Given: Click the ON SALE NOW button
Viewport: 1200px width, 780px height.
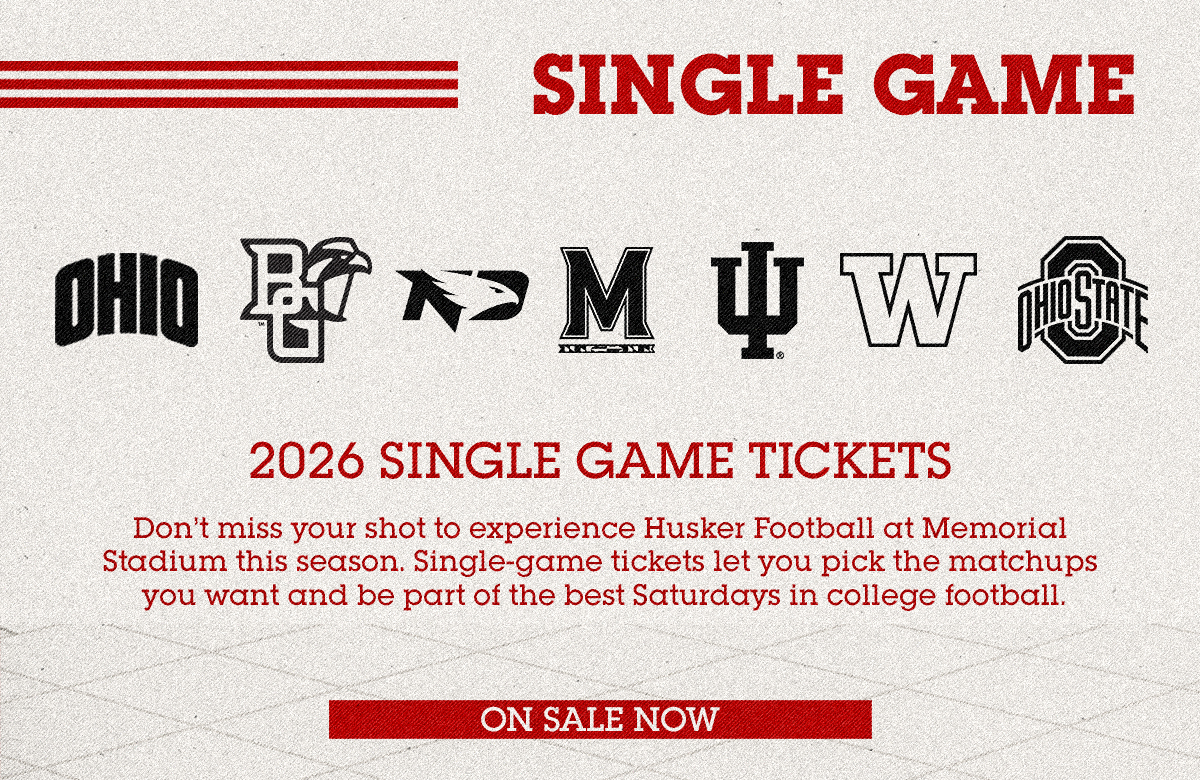Looking at the screenshot, I should point(600,719).
